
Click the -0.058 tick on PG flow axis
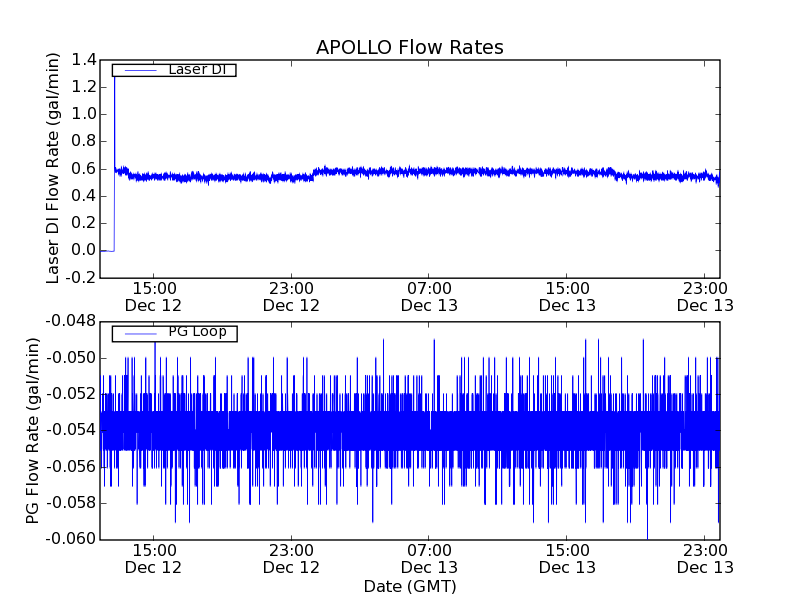(x=71, y=503)
